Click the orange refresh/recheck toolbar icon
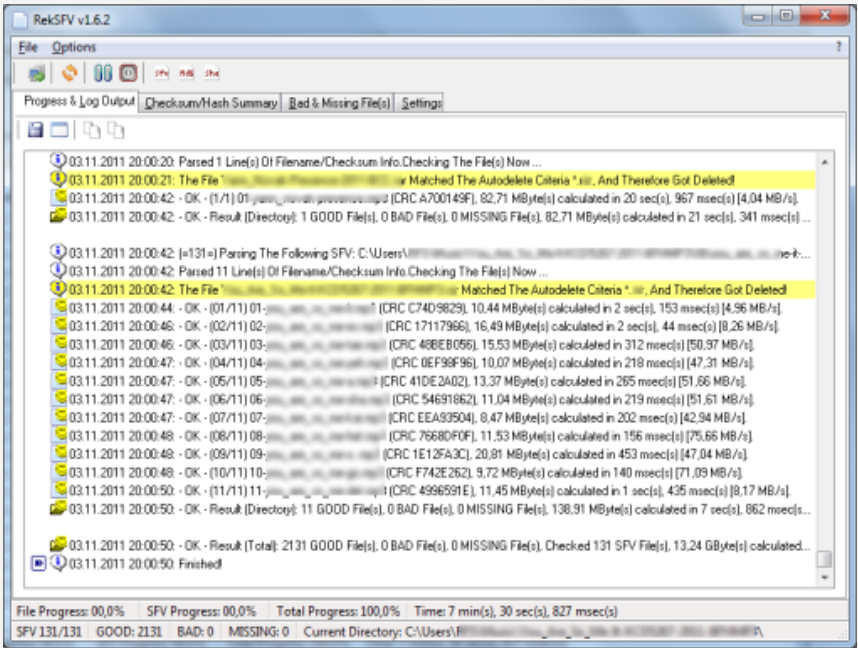The image size is (858, 648). click(x=69, y=73)
